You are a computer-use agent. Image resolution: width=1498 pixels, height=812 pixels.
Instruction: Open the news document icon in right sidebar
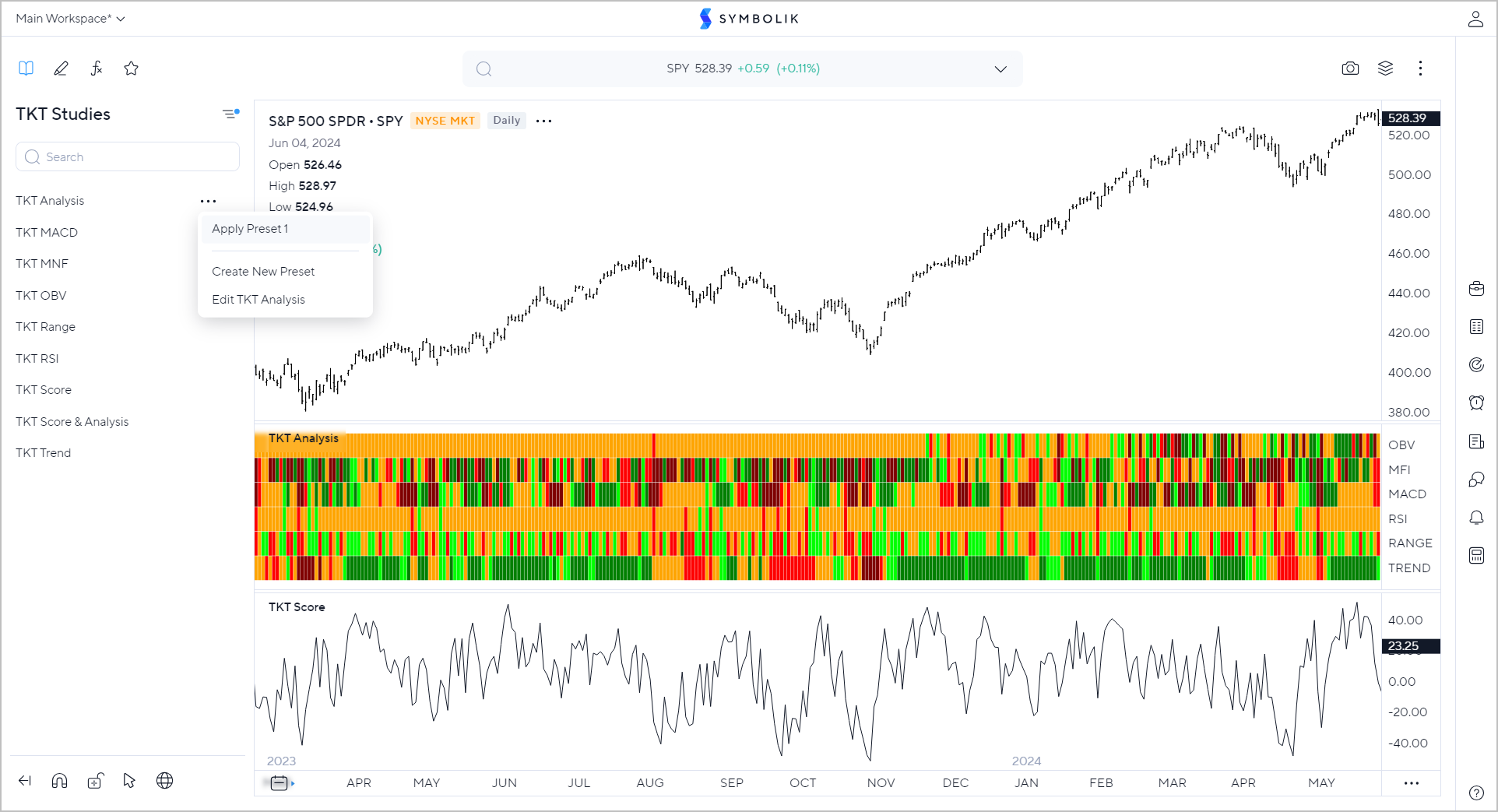pyautogui.click(x=1476, y=441)
